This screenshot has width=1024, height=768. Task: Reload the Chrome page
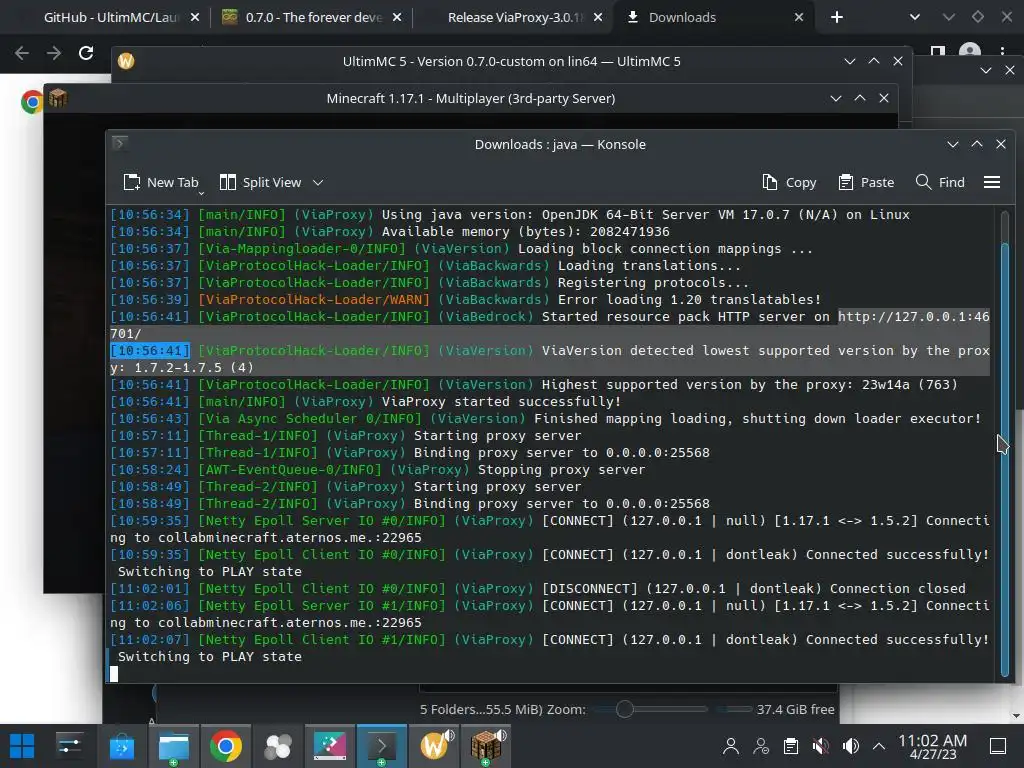point(86,53)
